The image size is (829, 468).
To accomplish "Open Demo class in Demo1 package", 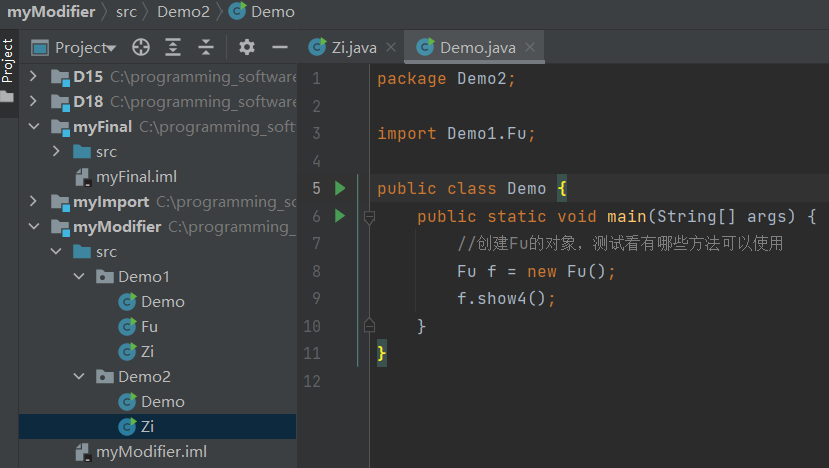I will pos(151,301).
